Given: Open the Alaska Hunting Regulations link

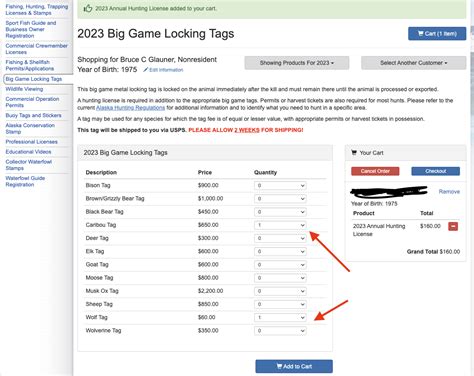Looking at the screenshot, I should 130,108.
